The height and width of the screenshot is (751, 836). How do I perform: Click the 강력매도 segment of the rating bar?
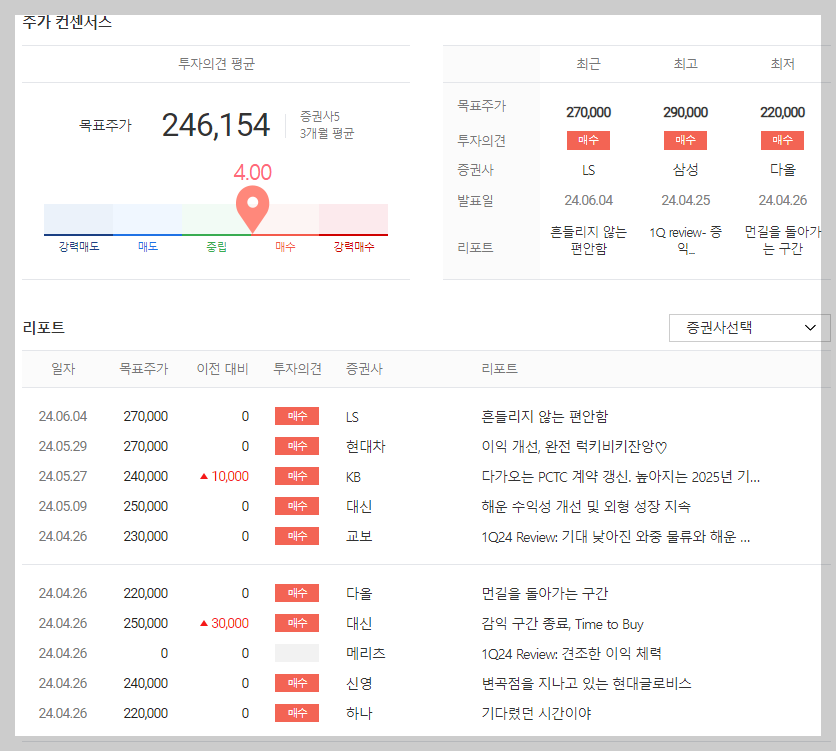point(78,219)
